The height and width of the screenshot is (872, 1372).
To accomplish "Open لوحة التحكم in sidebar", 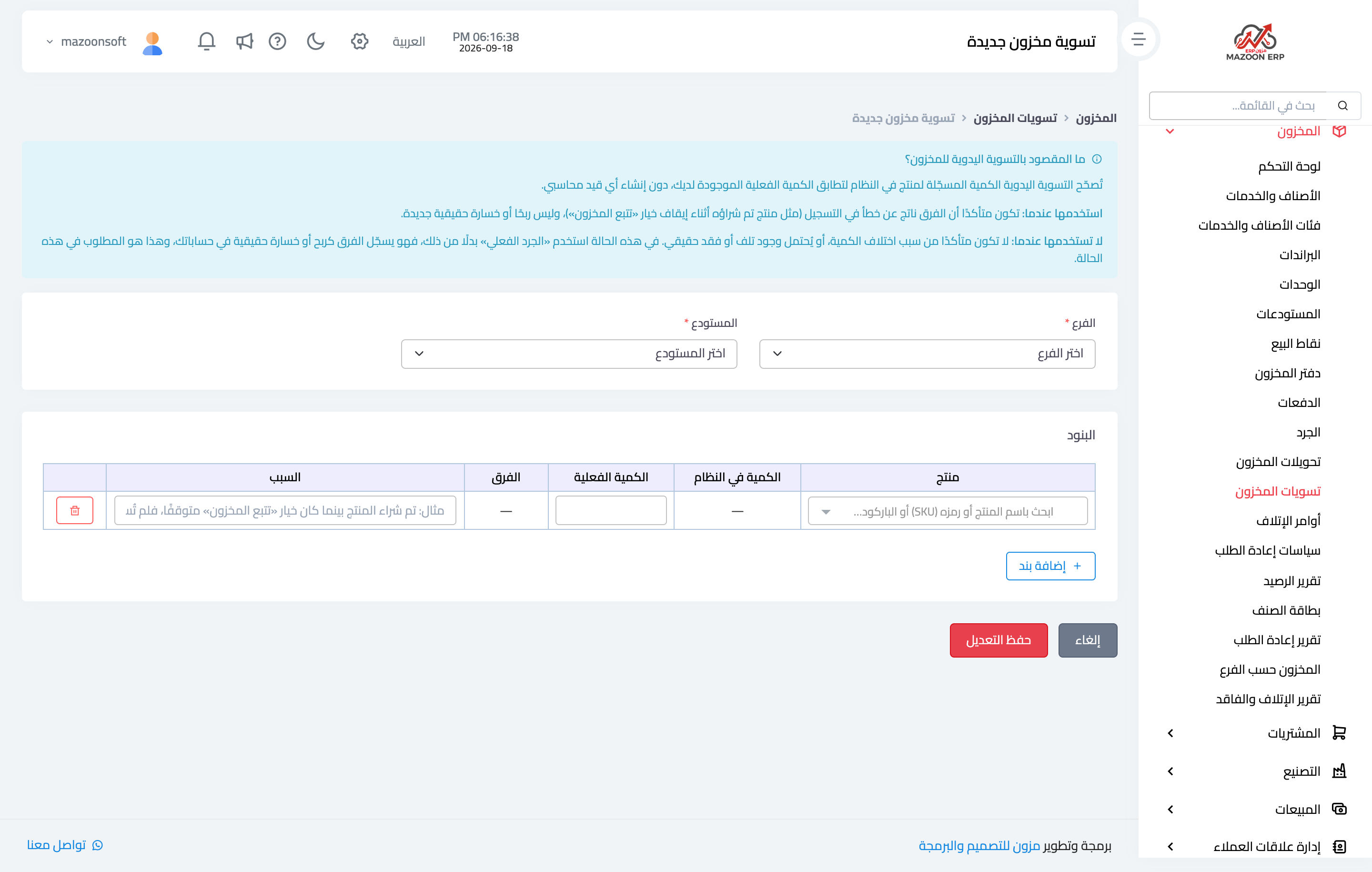I will pos(1289,166).
